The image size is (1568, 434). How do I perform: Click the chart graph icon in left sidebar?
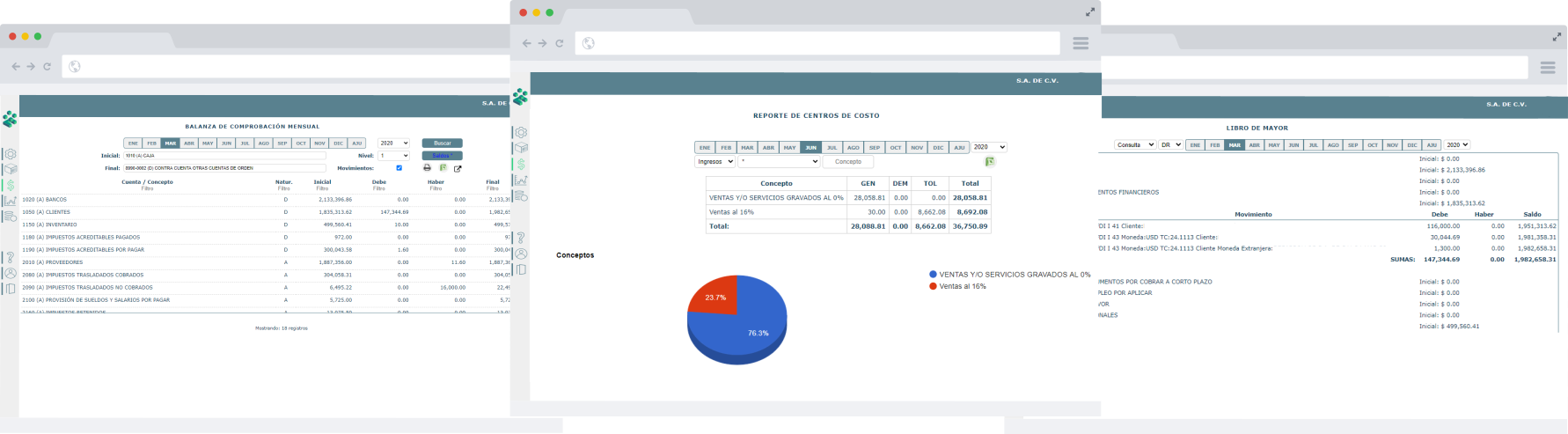coord(10,202)
